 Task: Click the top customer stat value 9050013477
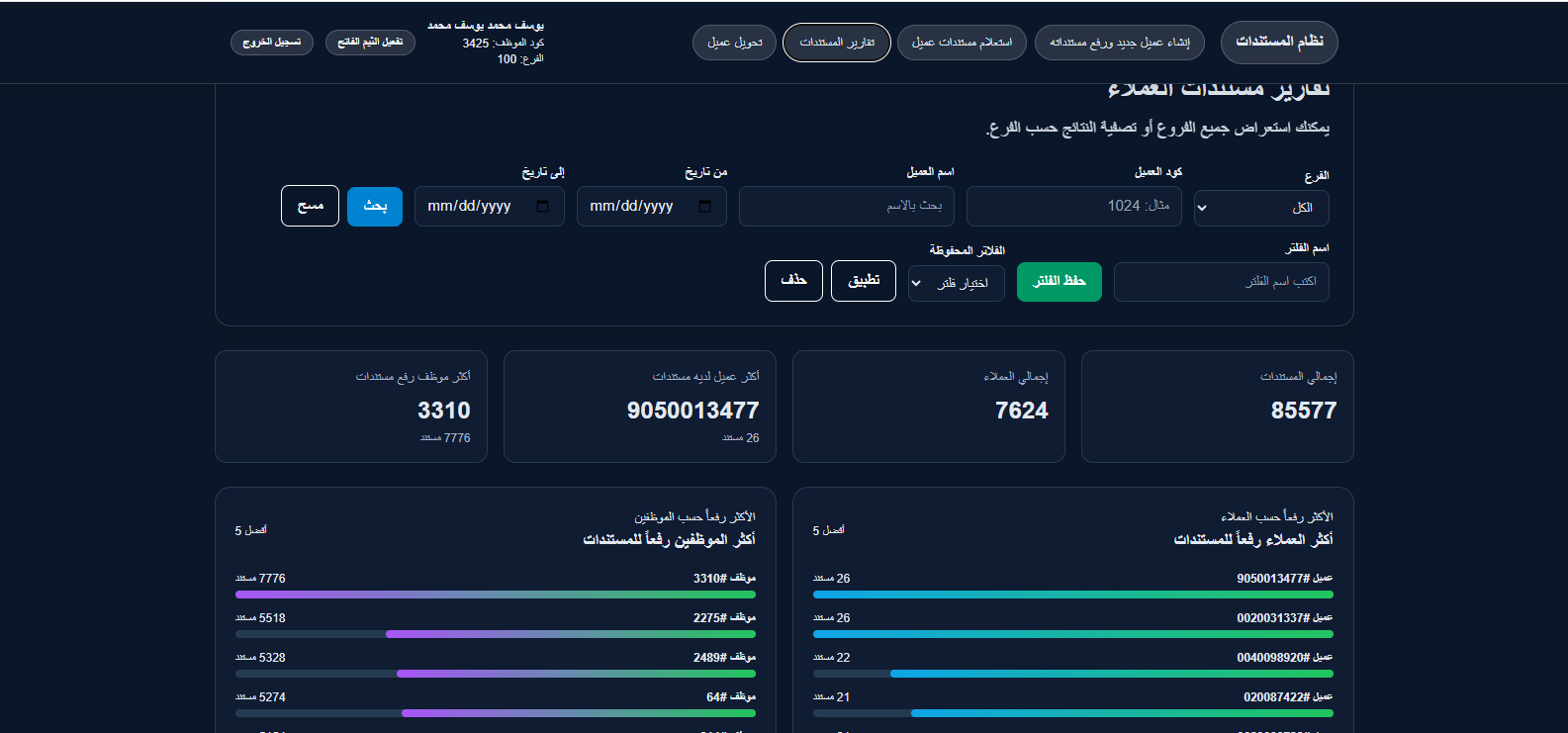[x=693, y=411]
